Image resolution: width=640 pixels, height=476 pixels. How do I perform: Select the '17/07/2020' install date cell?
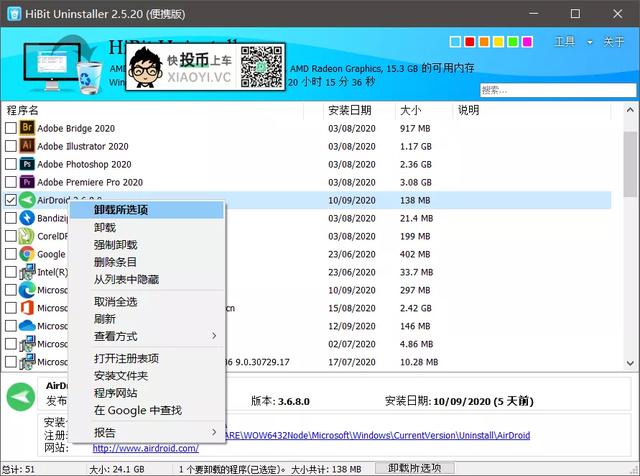click(x=352, y=362)
